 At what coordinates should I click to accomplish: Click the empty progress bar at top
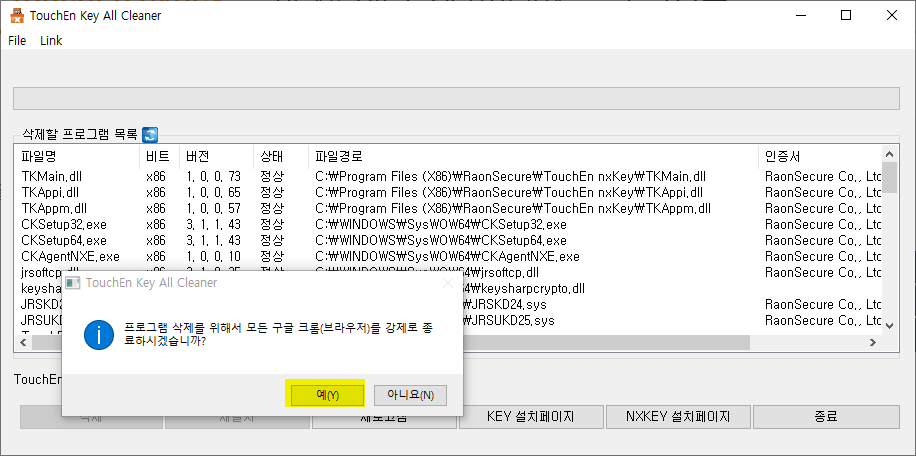coord(456,98)
